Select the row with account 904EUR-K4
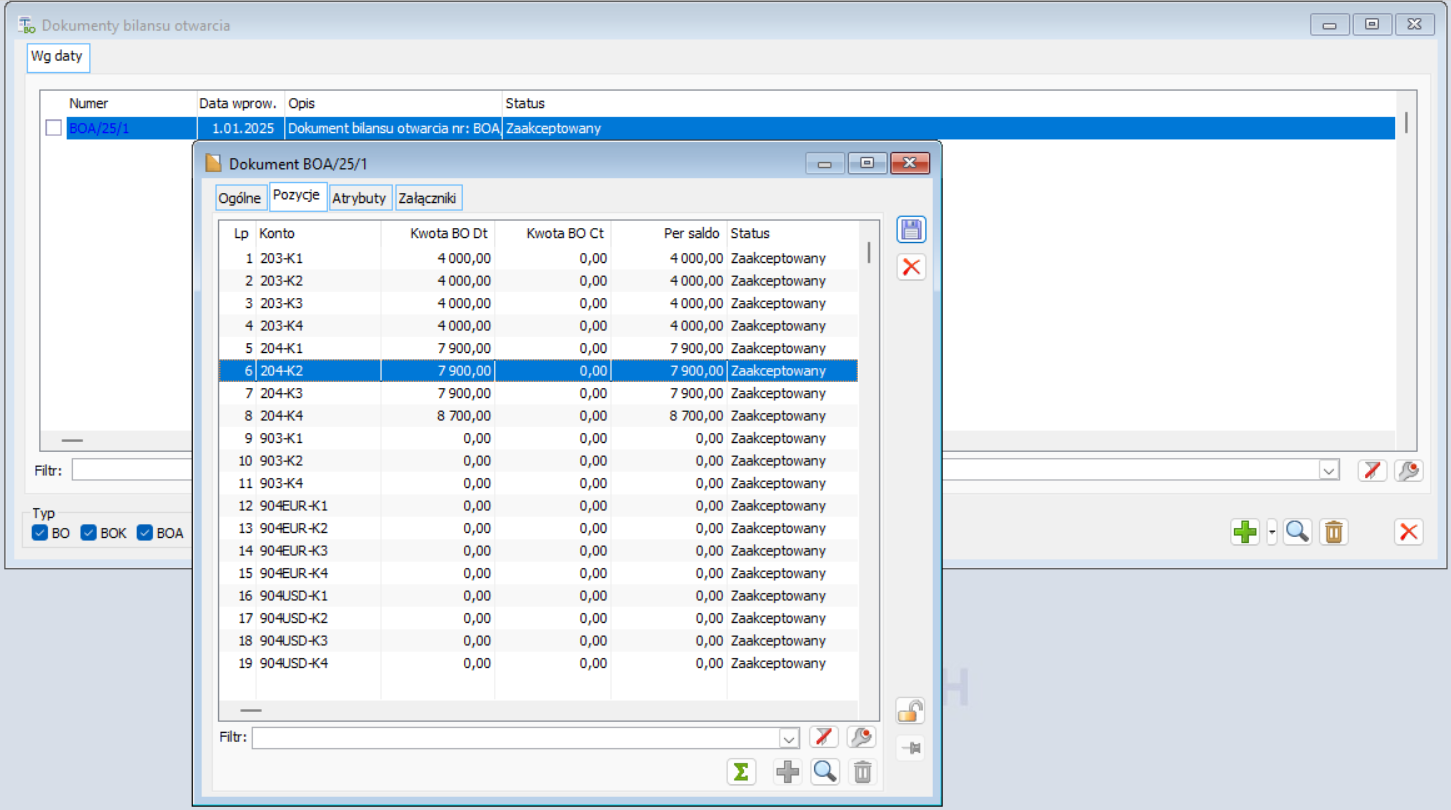1451x810 pixels. [x=538, y=573]
